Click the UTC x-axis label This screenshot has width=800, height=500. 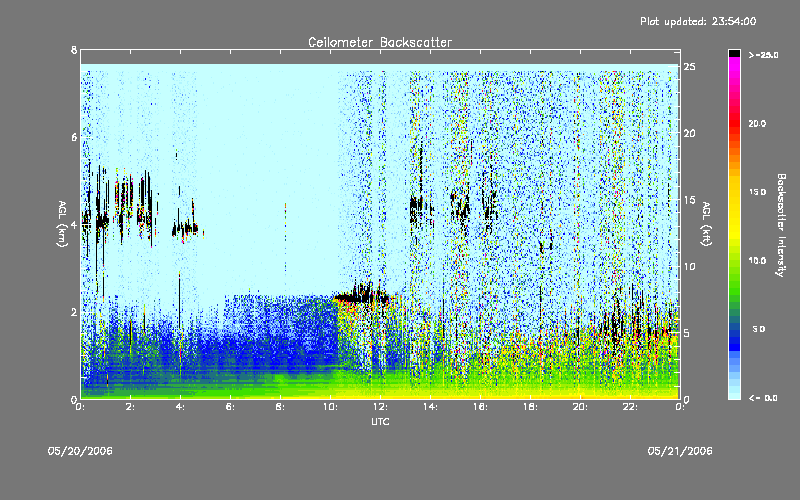pyautogui.click(x=380, y=421)
